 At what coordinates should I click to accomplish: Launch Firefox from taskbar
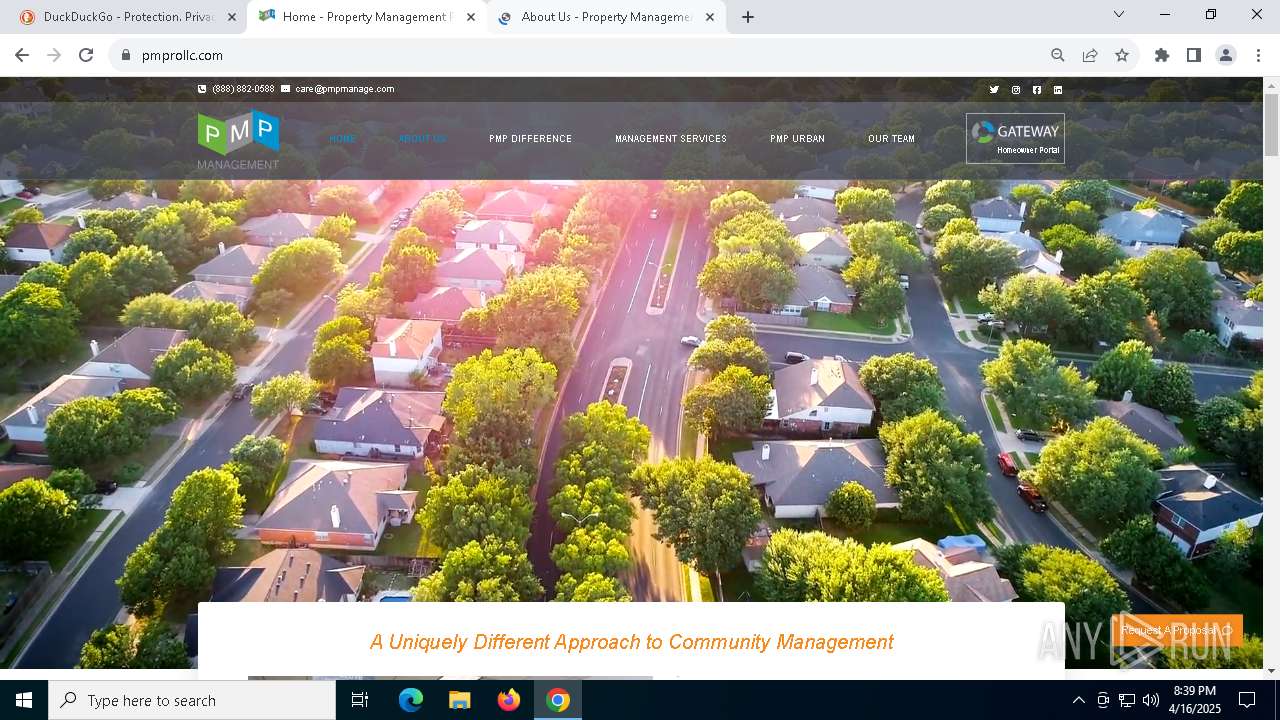coord(508,700)
